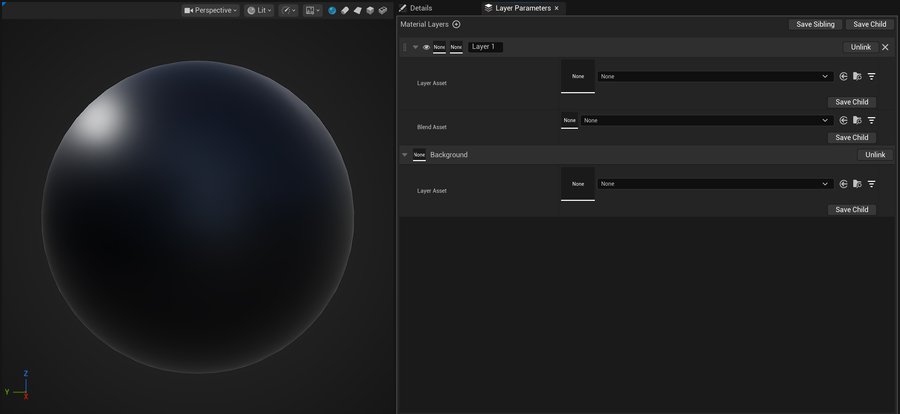Click the Layer 1 name field
This screenshot has width=900, height=414.
click(485, 47)
